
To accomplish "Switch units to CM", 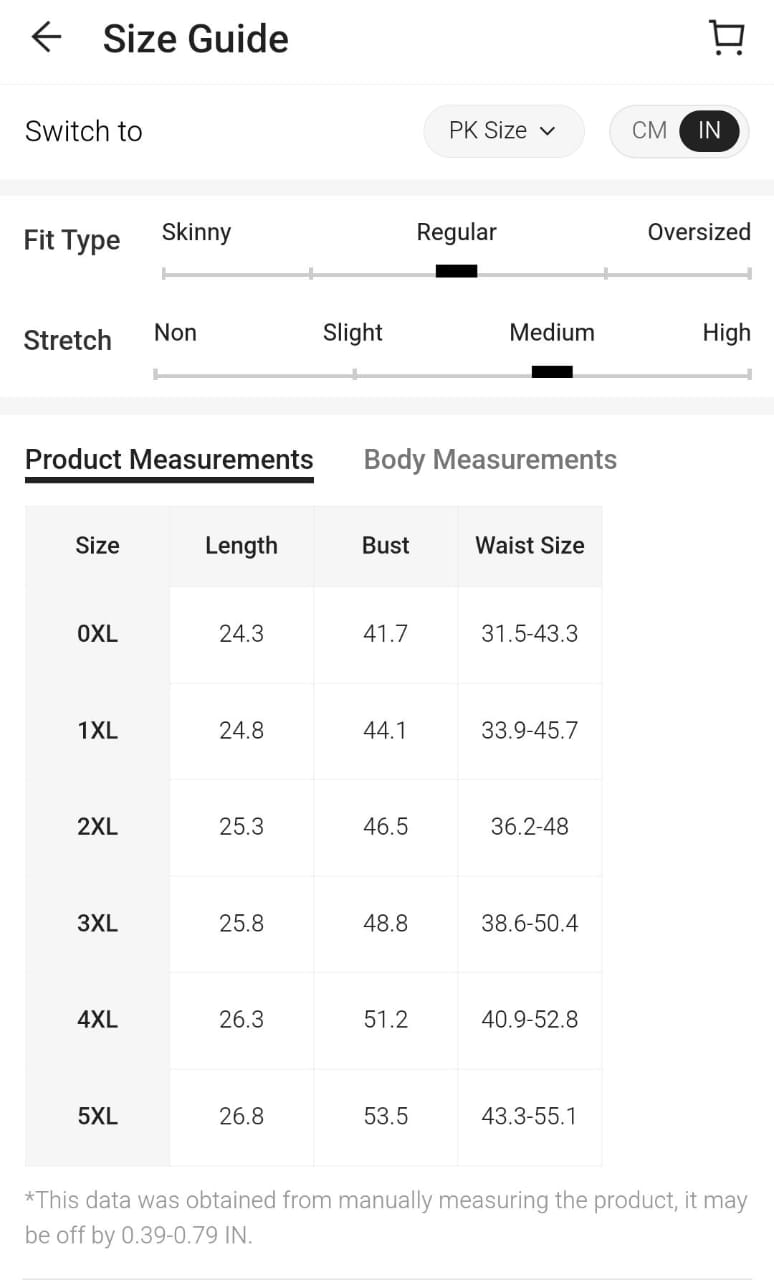I will [649, 131].
